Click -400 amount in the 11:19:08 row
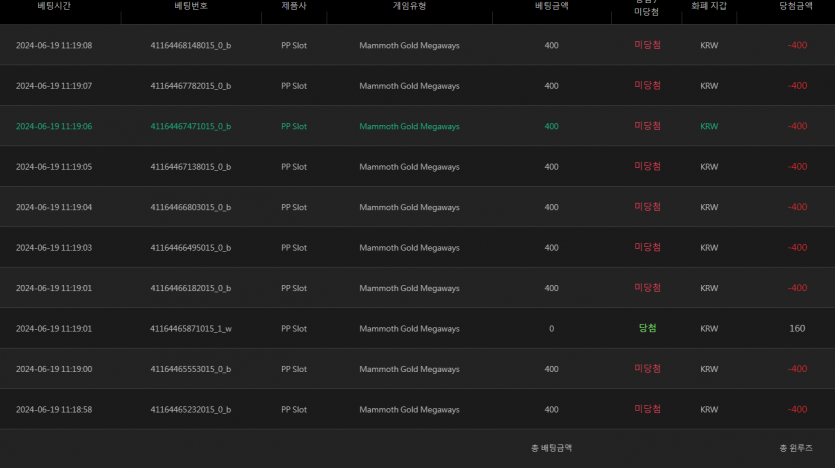The width and height of the screenshot is (835, 468). pos(797,45)
